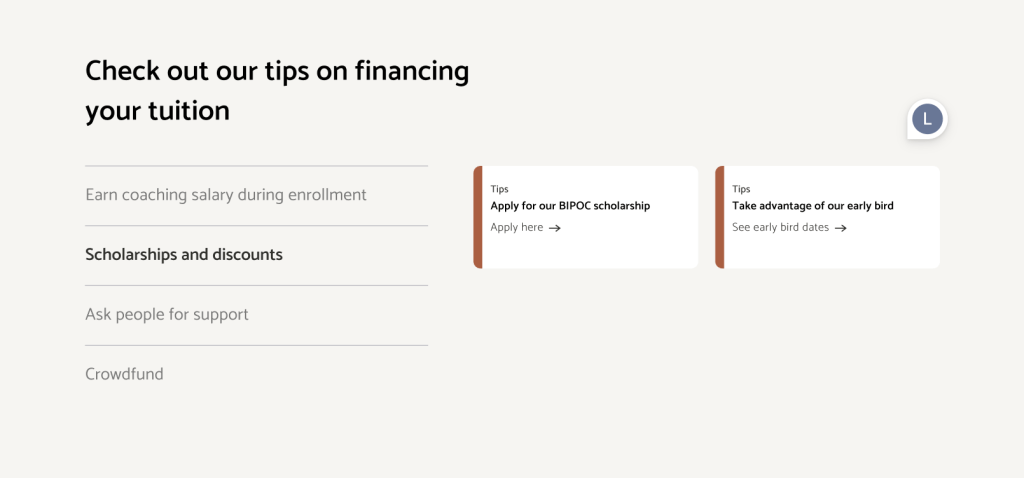1024x478 pixels.
Task: Open the "See early bird dates" link
Action: tap(780, 228)
